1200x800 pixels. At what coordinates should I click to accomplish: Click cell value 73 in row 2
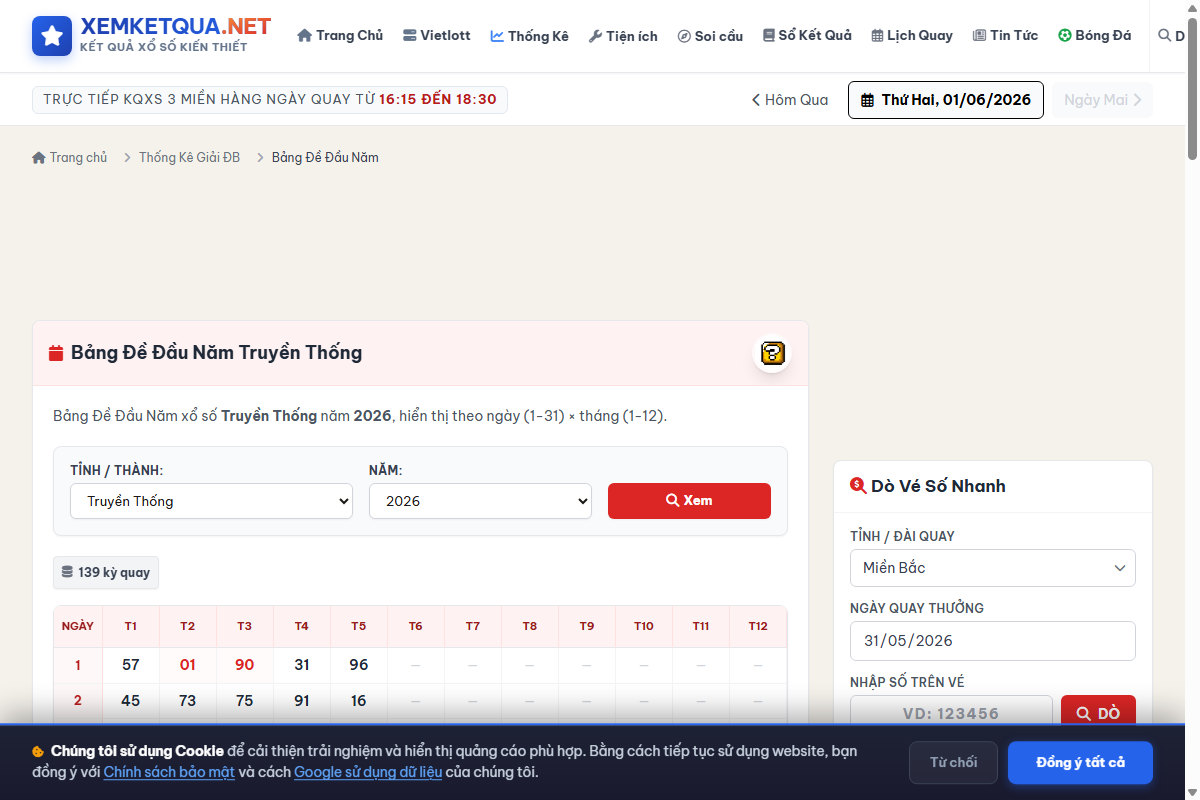tap(188, 701)
